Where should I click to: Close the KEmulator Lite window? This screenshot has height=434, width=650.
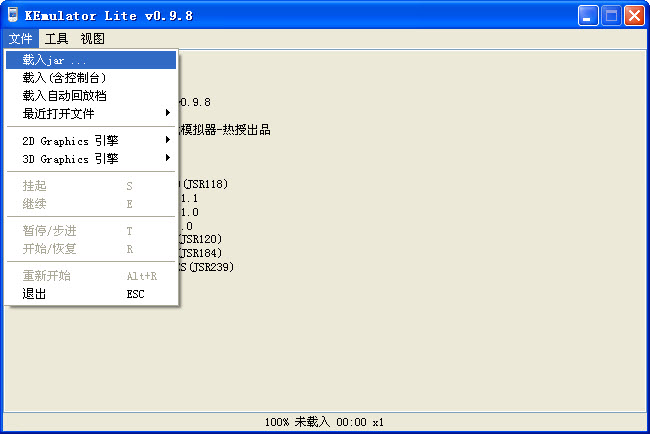pyautogui.click(x=634, y=16)
